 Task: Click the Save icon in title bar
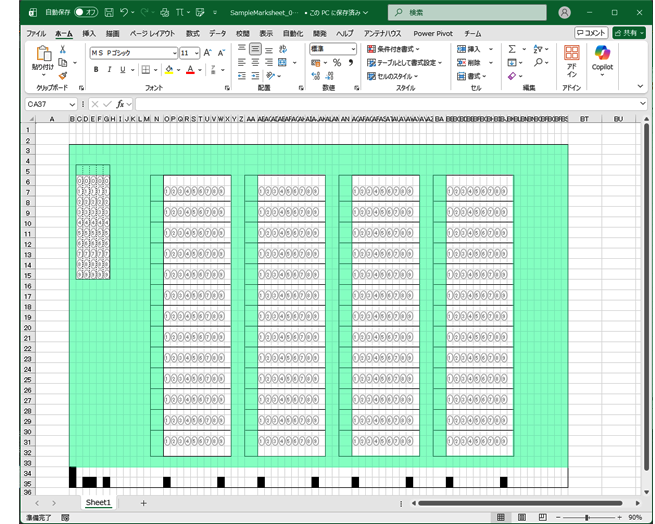click(x=106, y=12)
